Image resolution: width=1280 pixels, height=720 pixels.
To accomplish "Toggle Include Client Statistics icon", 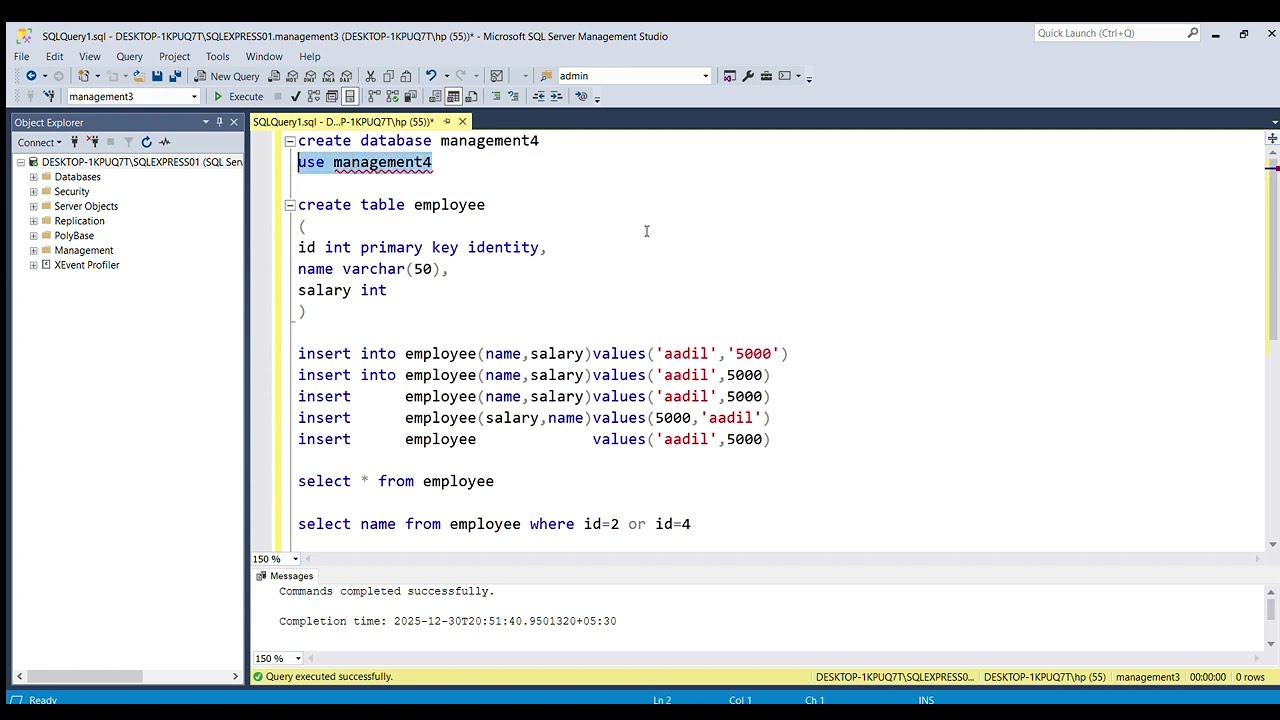I will point(410,97).
